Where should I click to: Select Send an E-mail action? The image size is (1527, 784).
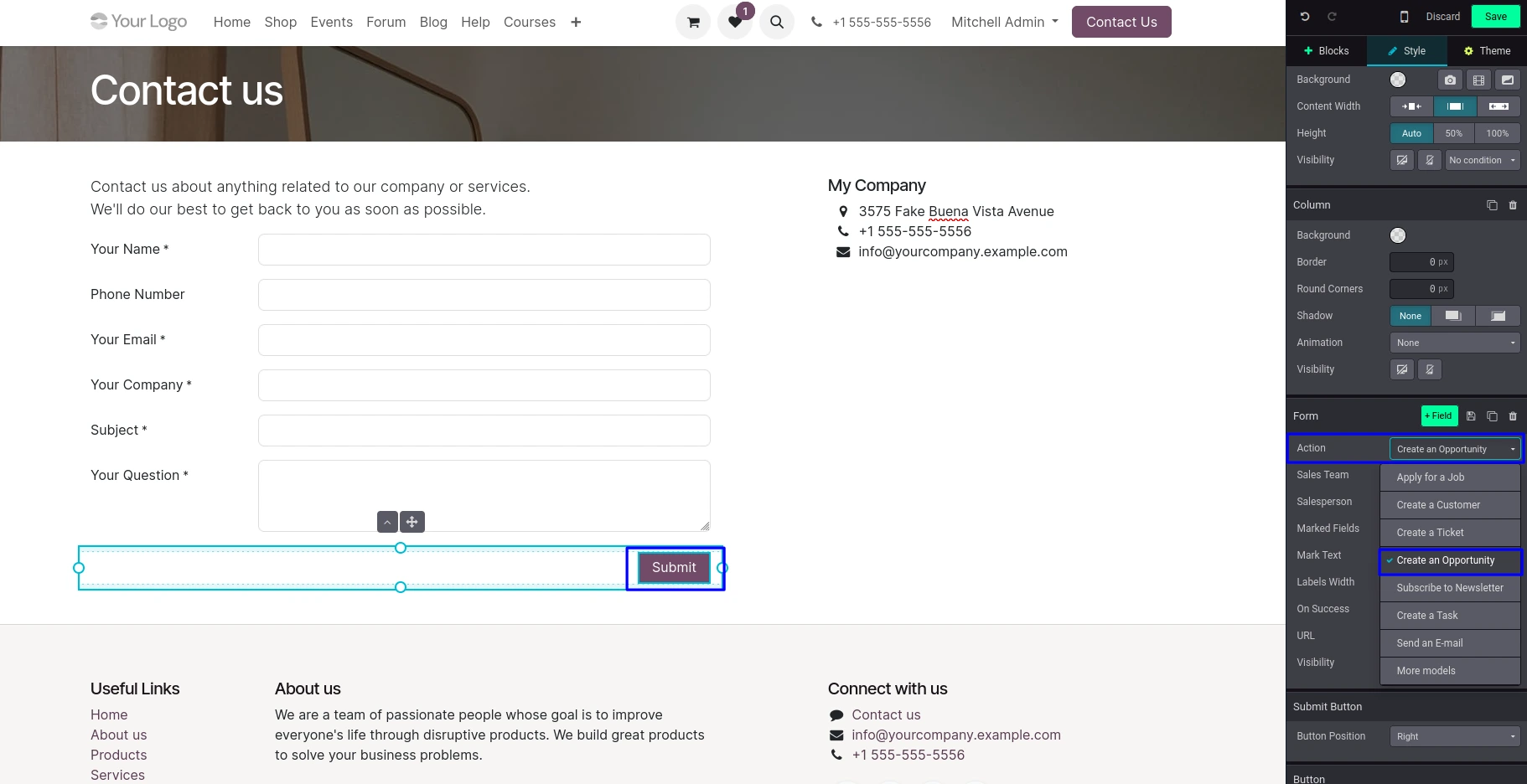[1450, 643]
